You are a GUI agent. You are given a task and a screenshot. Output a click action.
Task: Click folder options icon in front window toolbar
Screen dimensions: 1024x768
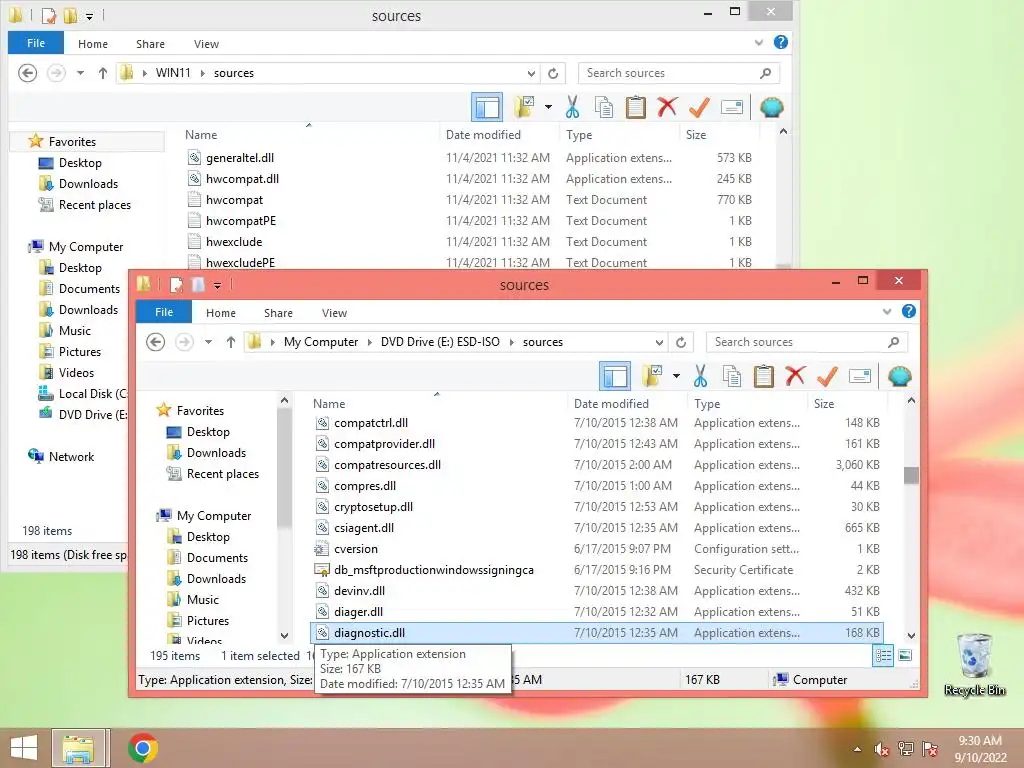[x=652, y=376]
